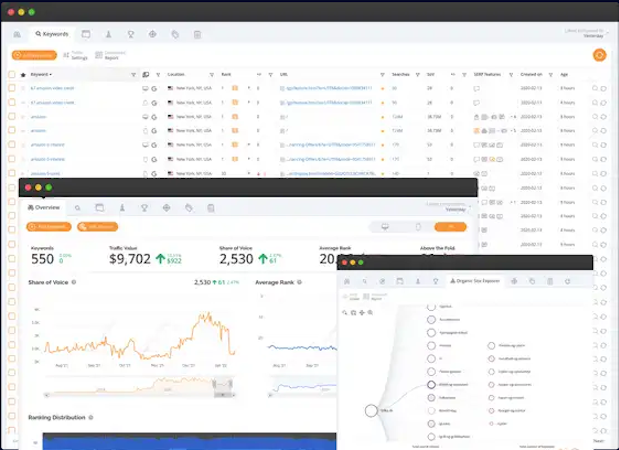The image size is (619, 450).
Task: Open the crosshair target tab in Organic Site Explorer window
Action: tap(514, 281)
